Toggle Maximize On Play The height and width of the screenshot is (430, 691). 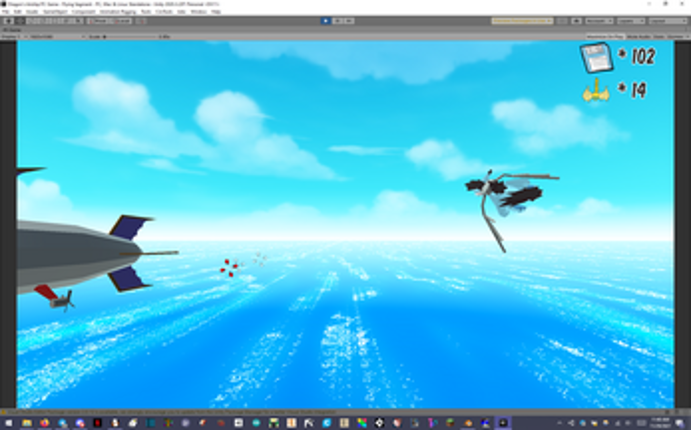(x=605, y=37)
